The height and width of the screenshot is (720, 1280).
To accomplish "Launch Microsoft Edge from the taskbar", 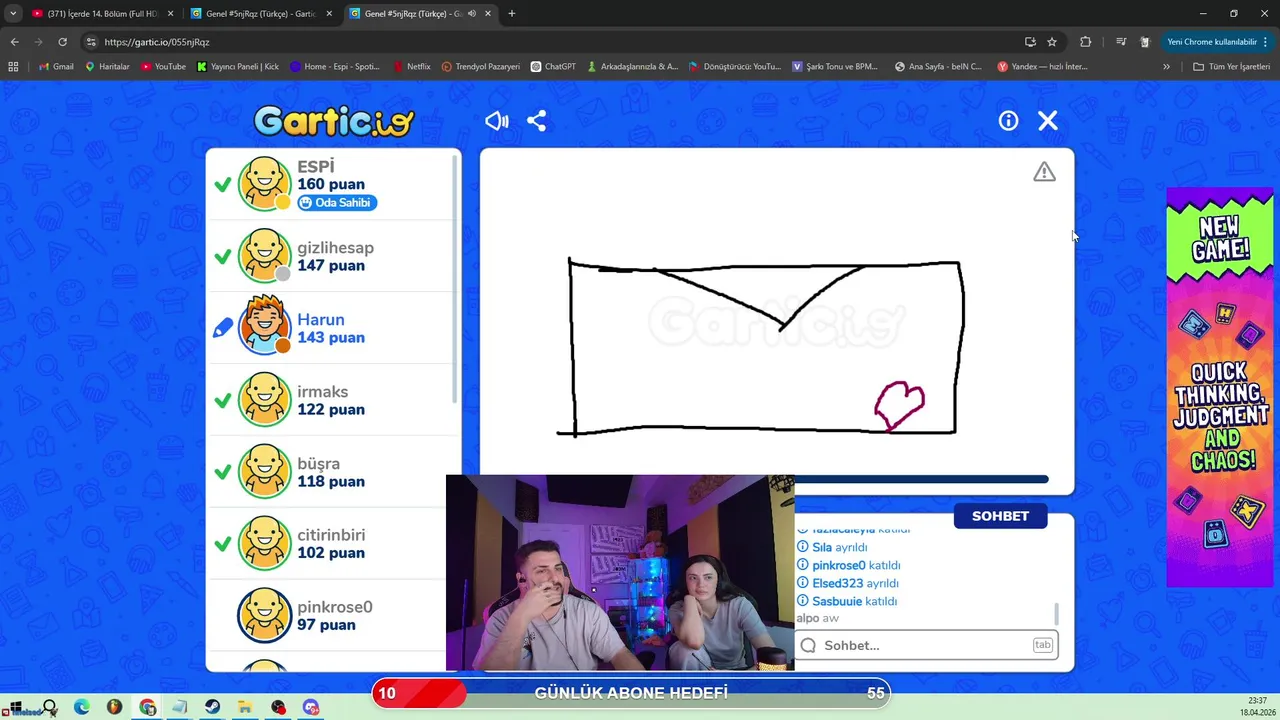I will 82,708.
